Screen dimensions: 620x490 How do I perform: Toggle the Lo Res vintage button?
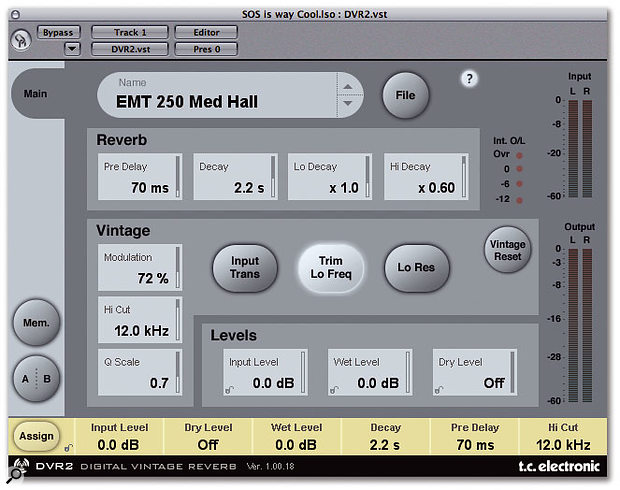[416, 268]
